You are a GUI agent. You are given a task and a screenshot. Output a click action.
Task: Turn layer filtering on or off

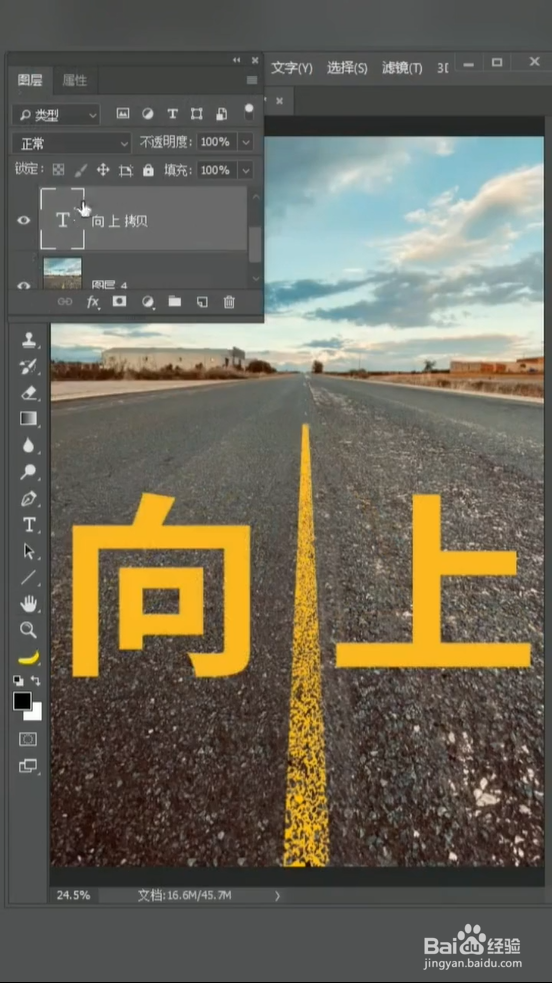click(249, 112)
